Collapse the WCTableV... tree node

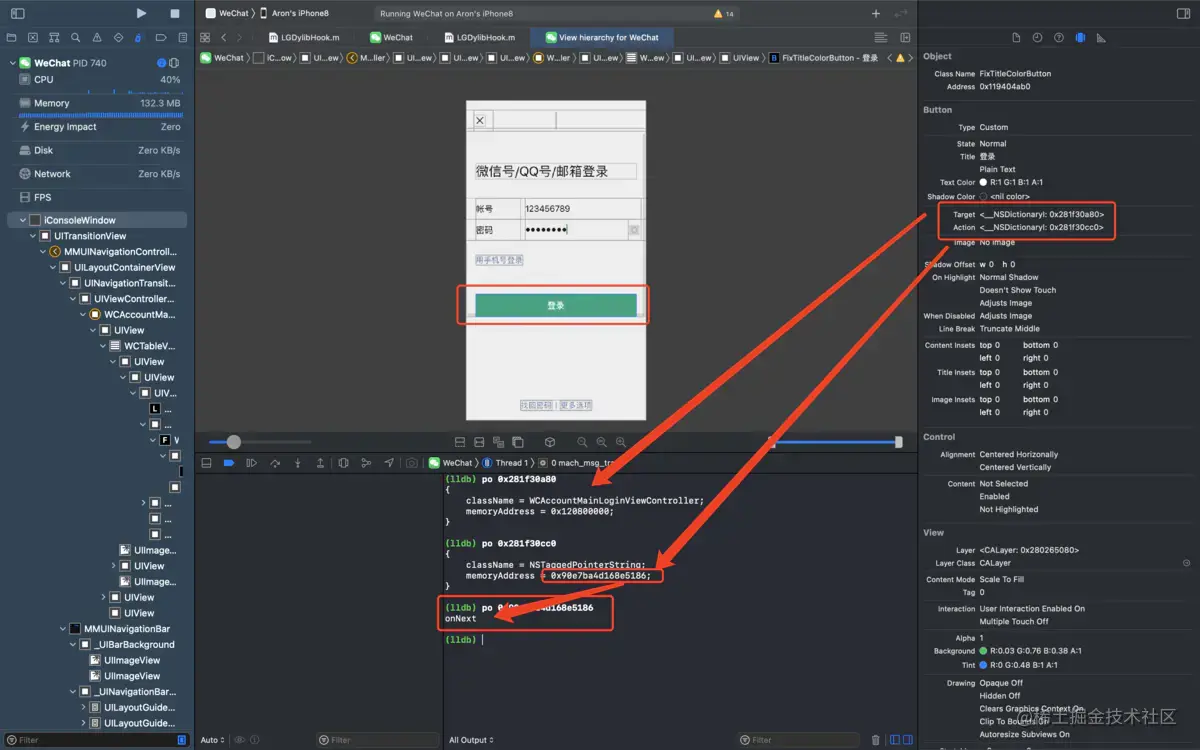(103, 346)
